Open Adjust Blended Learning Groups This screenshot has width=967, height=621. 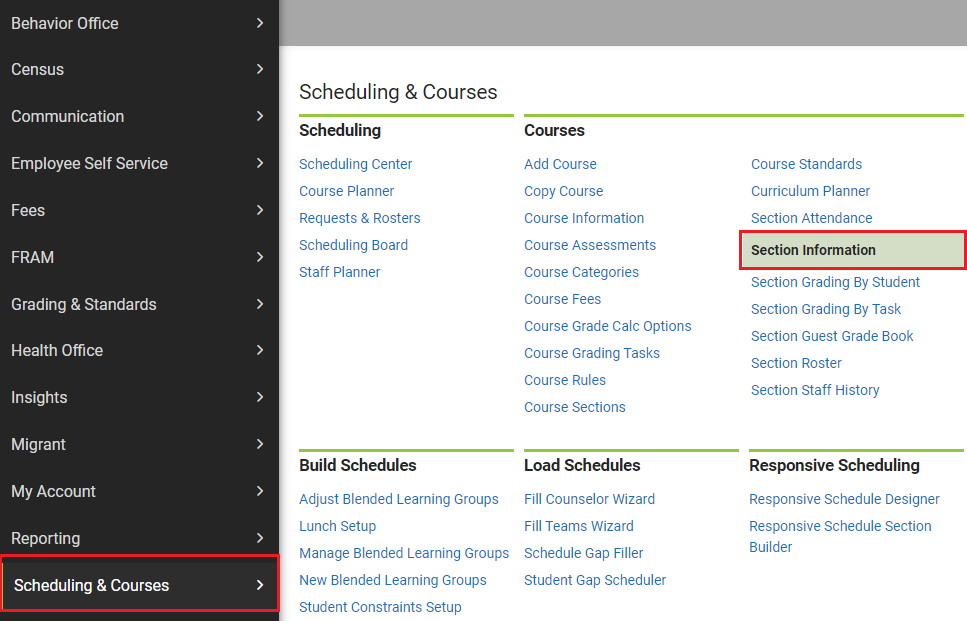(x=398, y=500)
